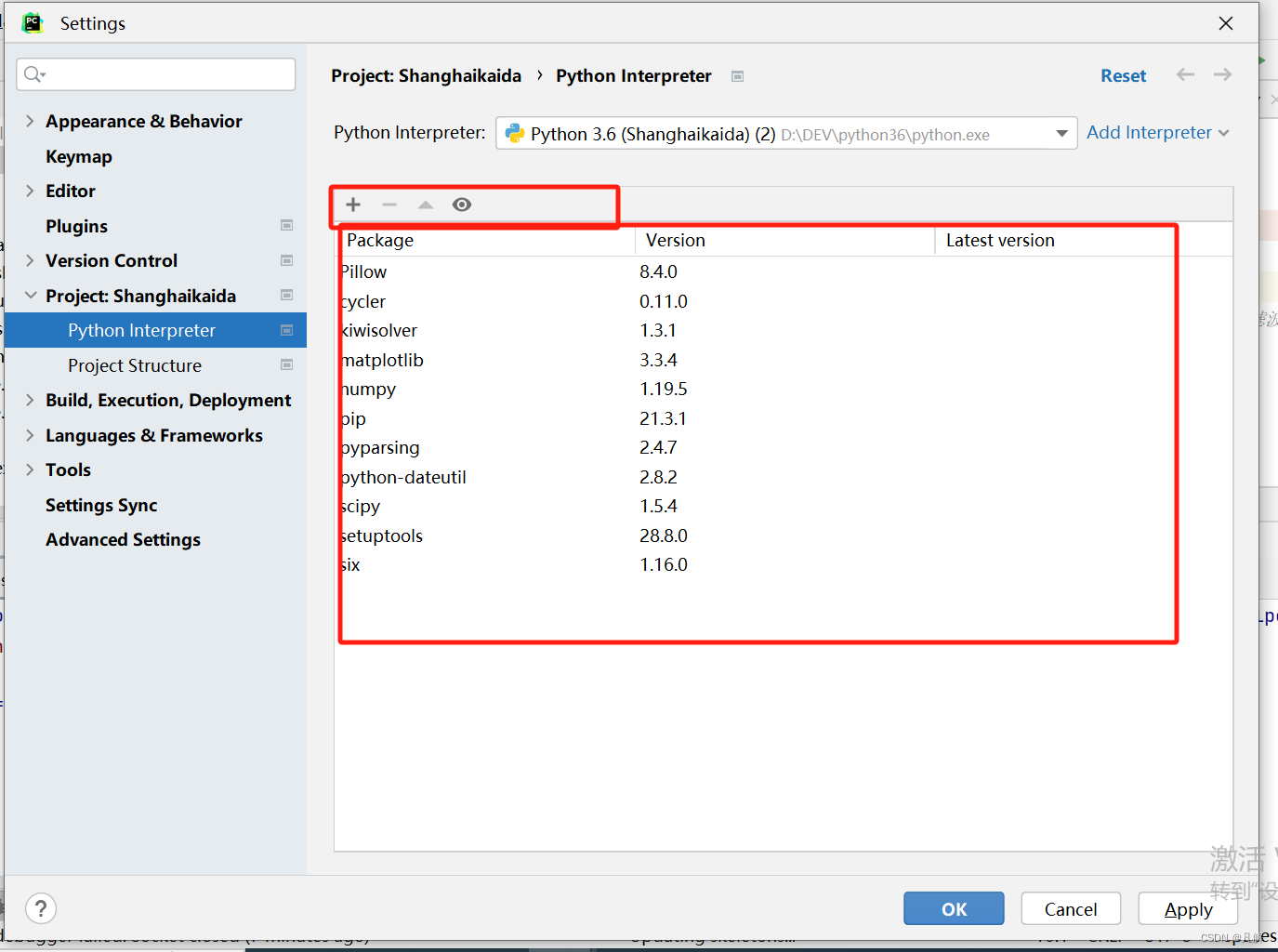This screenshot has width=1278, height=952.
Task: Select the six package row
Action: coord(784,564)
